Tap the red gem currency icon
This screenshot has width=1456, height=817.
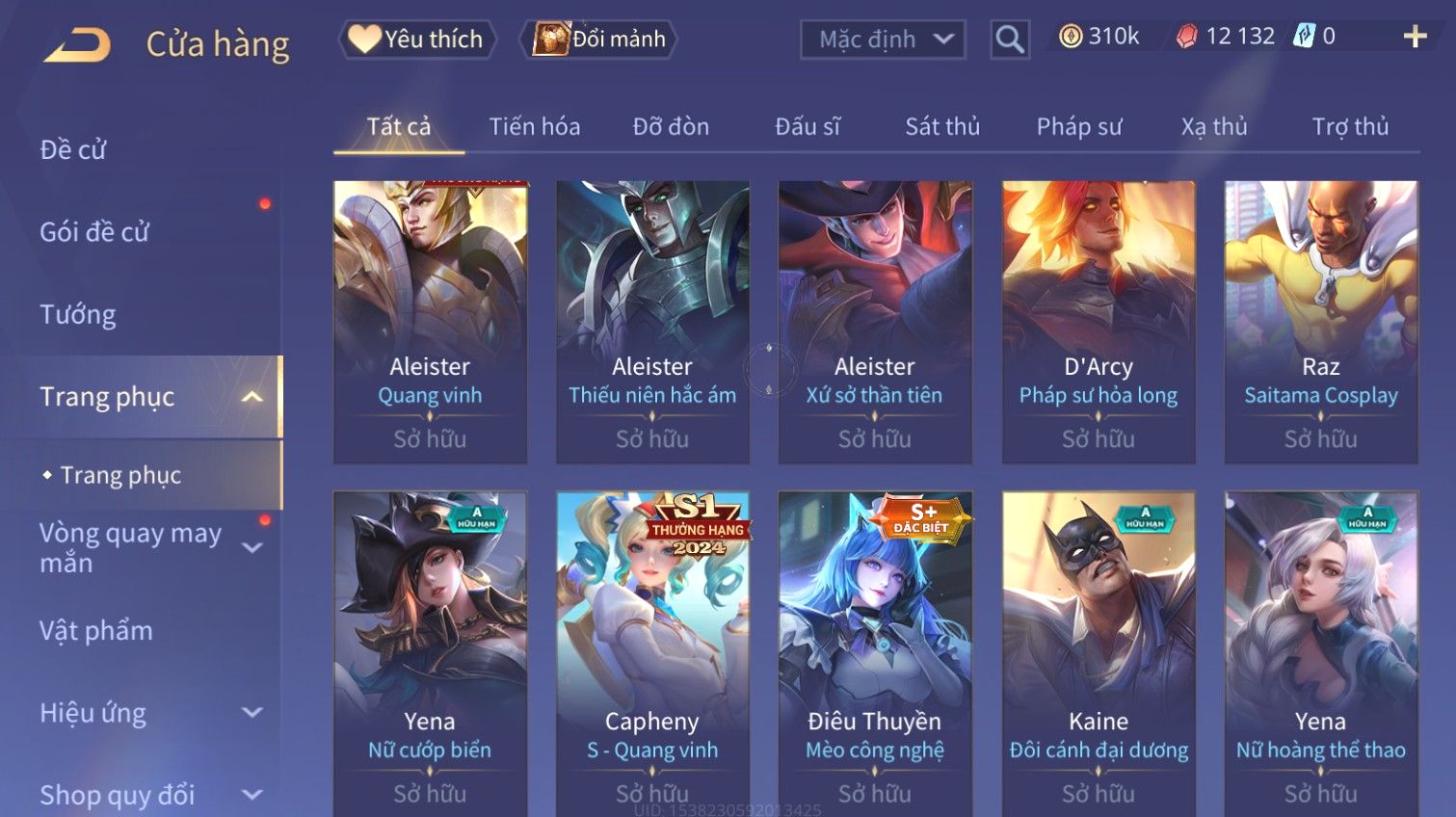coord(1187,37)
